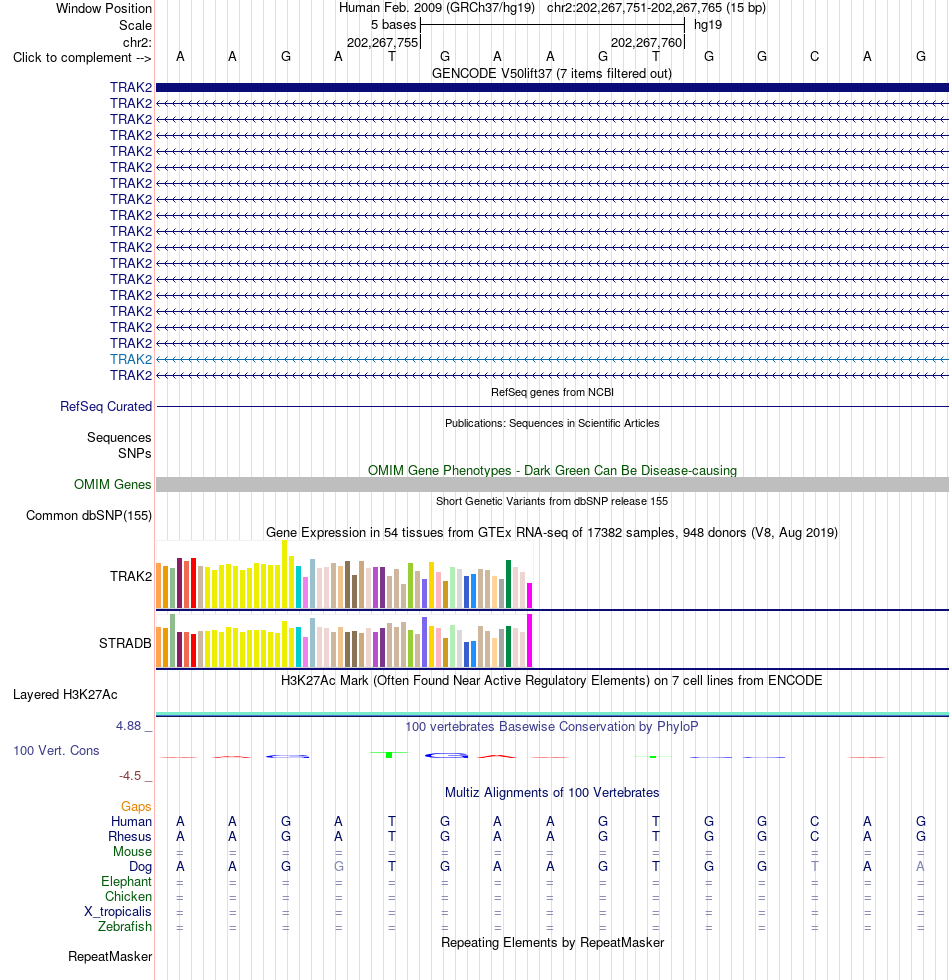Click the Human Feb. 2009 (GRCh37/hg19) assembly text

(437, 8)
